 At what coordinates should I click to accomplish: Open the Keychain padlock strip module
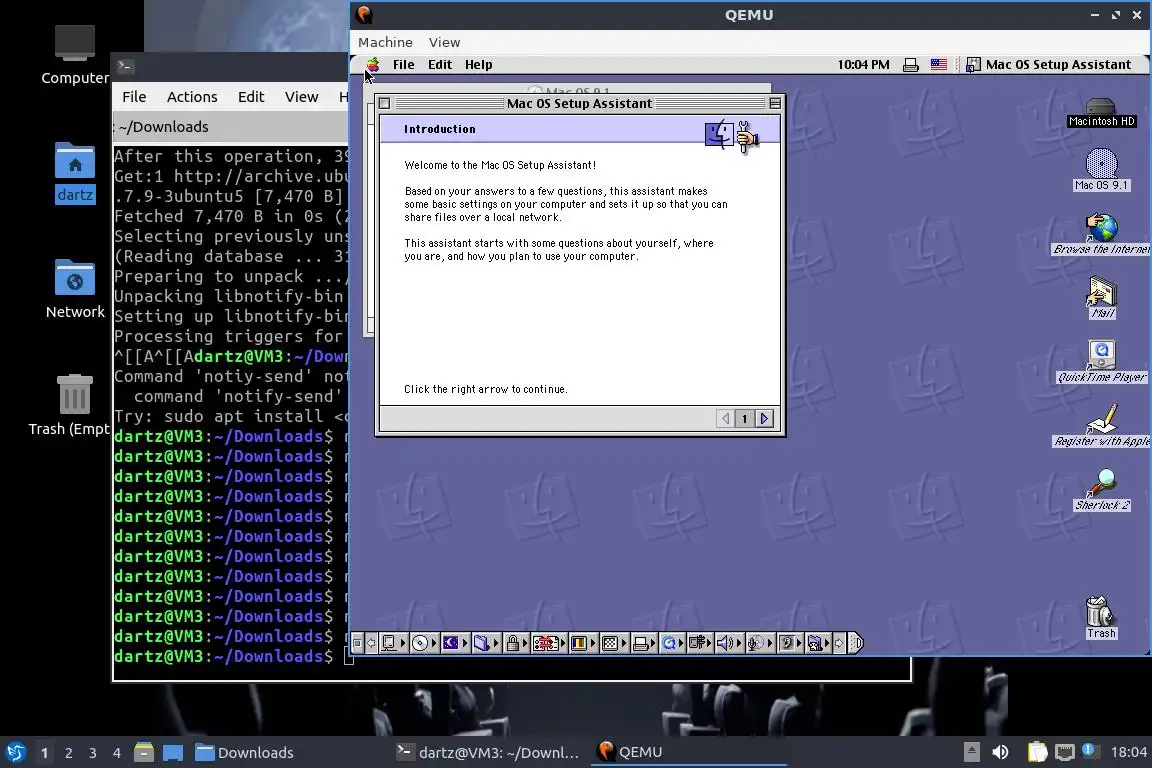(516, 643)
